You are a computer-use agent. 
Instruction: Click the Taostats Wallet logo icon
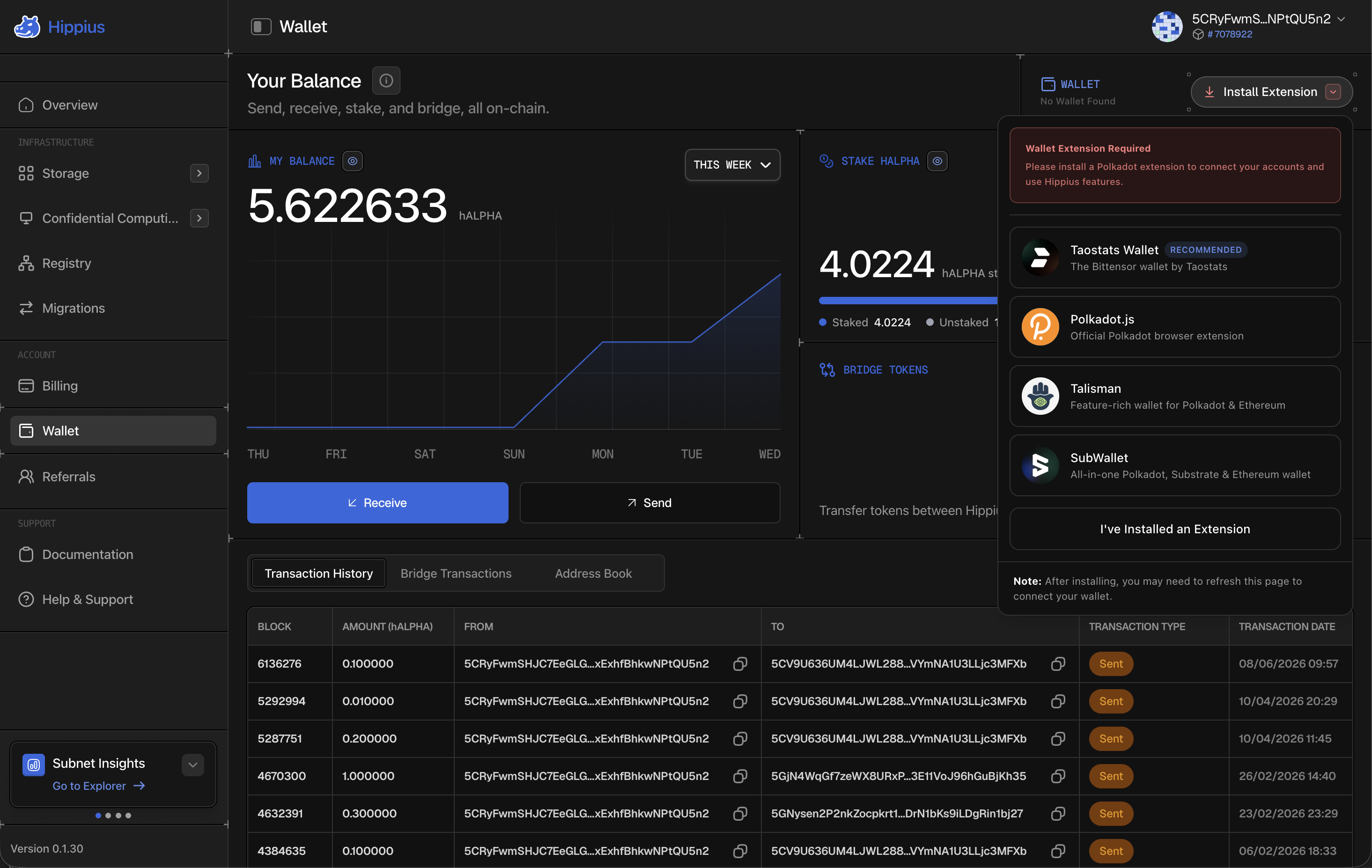pyautogui.click(x=1040, y=257)
